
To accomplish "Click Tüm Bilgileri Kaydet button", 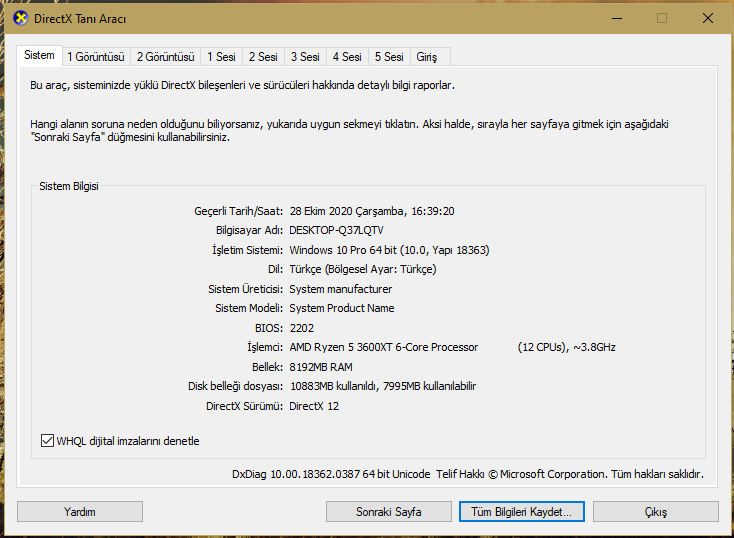I will 521,511.
